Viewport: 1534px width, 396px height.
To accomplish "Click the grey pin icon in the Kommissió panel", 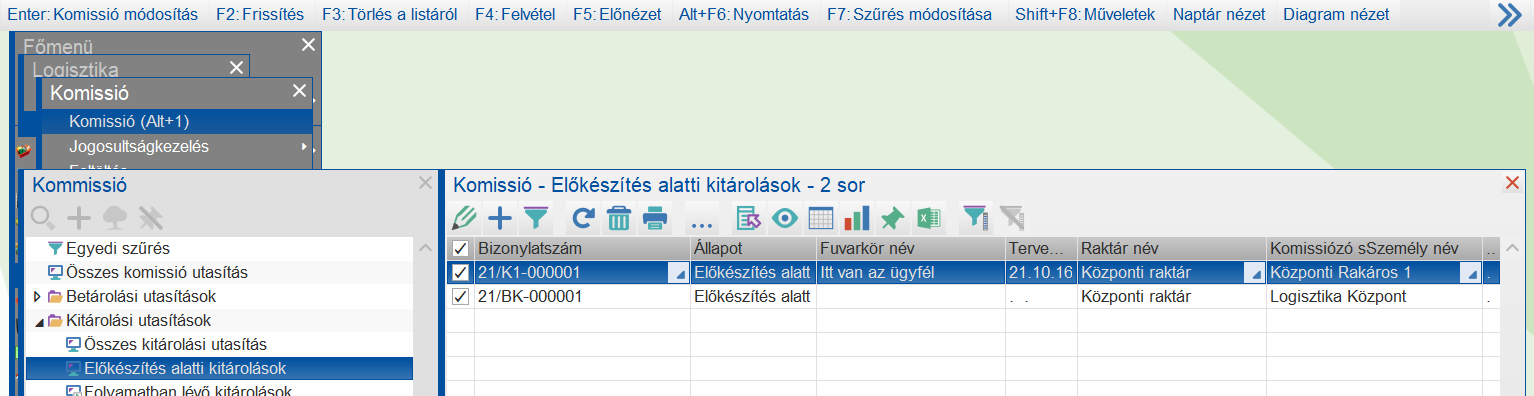I will [151, 217].
